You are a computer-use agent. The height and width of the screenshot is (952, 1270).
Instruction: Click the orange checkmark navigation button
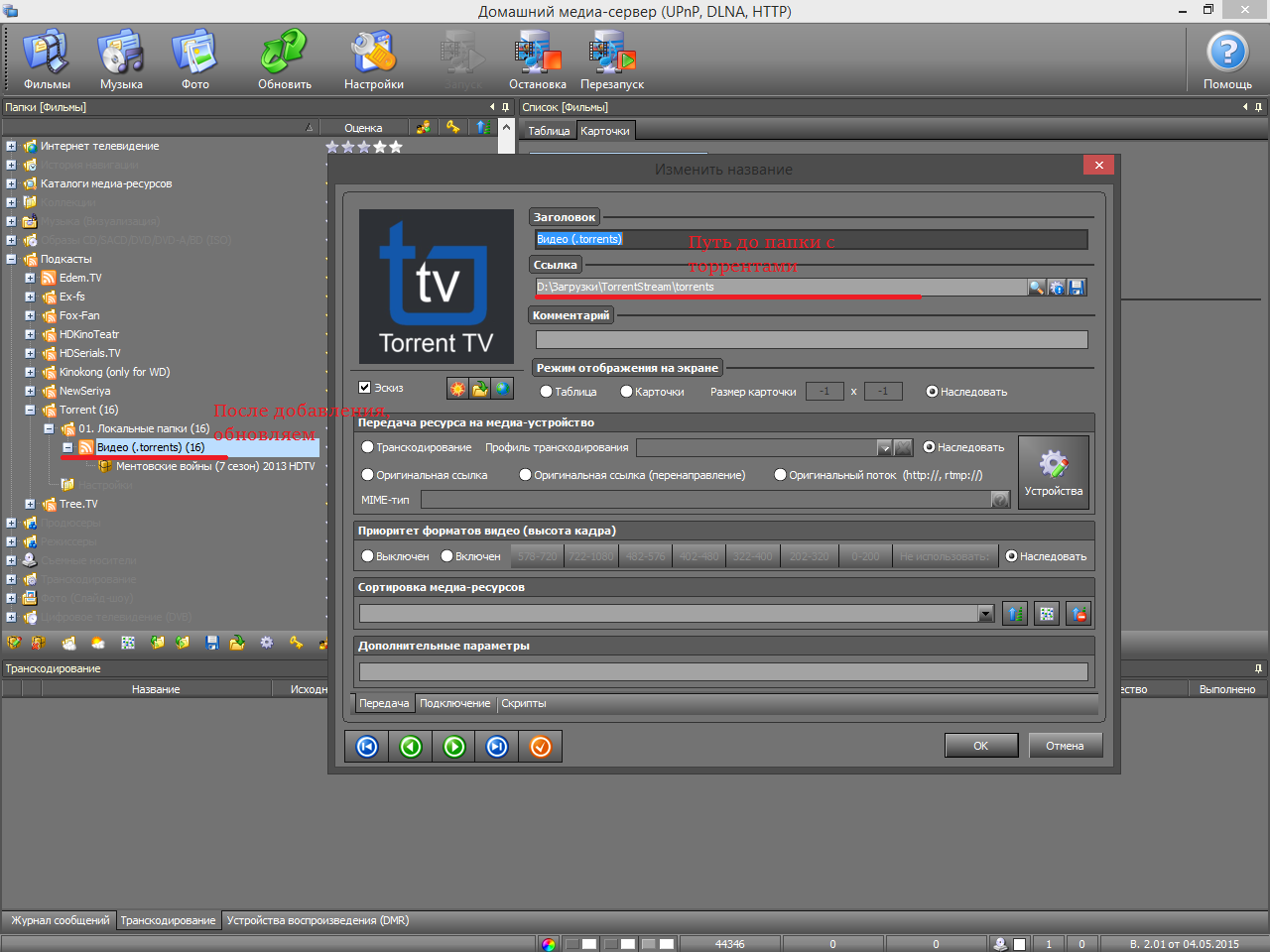(541, 747)
